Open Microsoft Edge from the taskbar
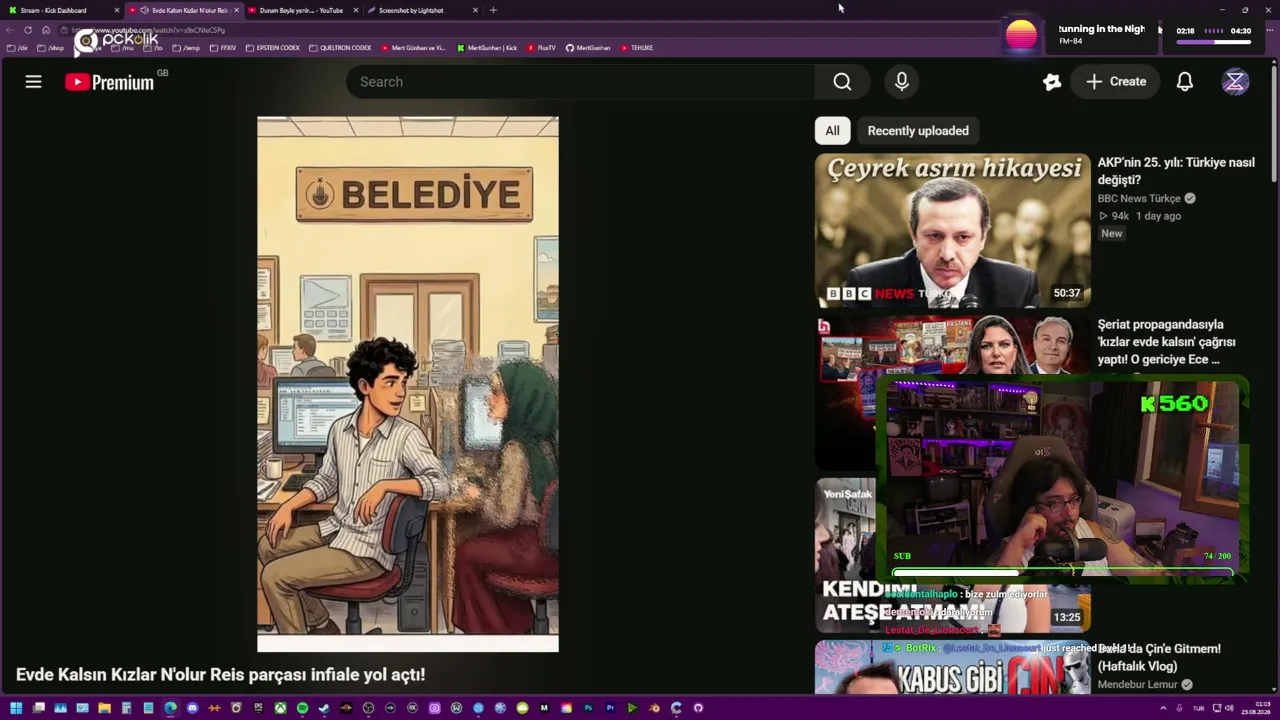This screenshot has height=720, width=1280. tap(170, 708)
